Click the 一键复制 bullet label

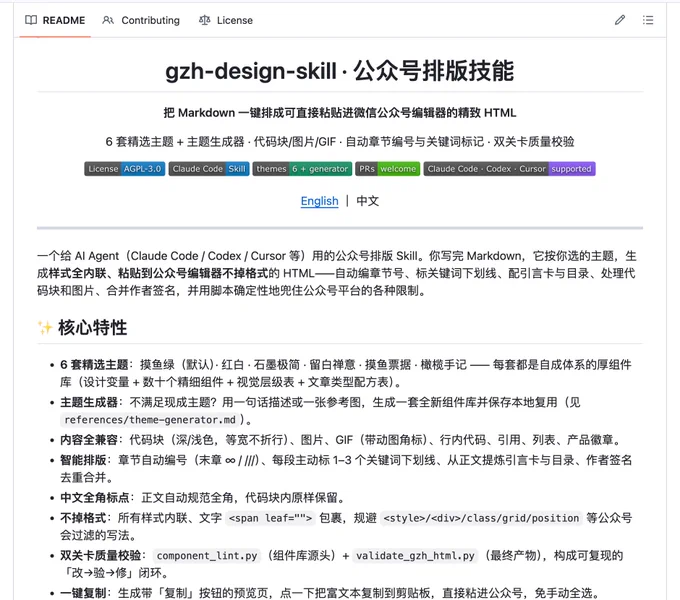point(83,593)
